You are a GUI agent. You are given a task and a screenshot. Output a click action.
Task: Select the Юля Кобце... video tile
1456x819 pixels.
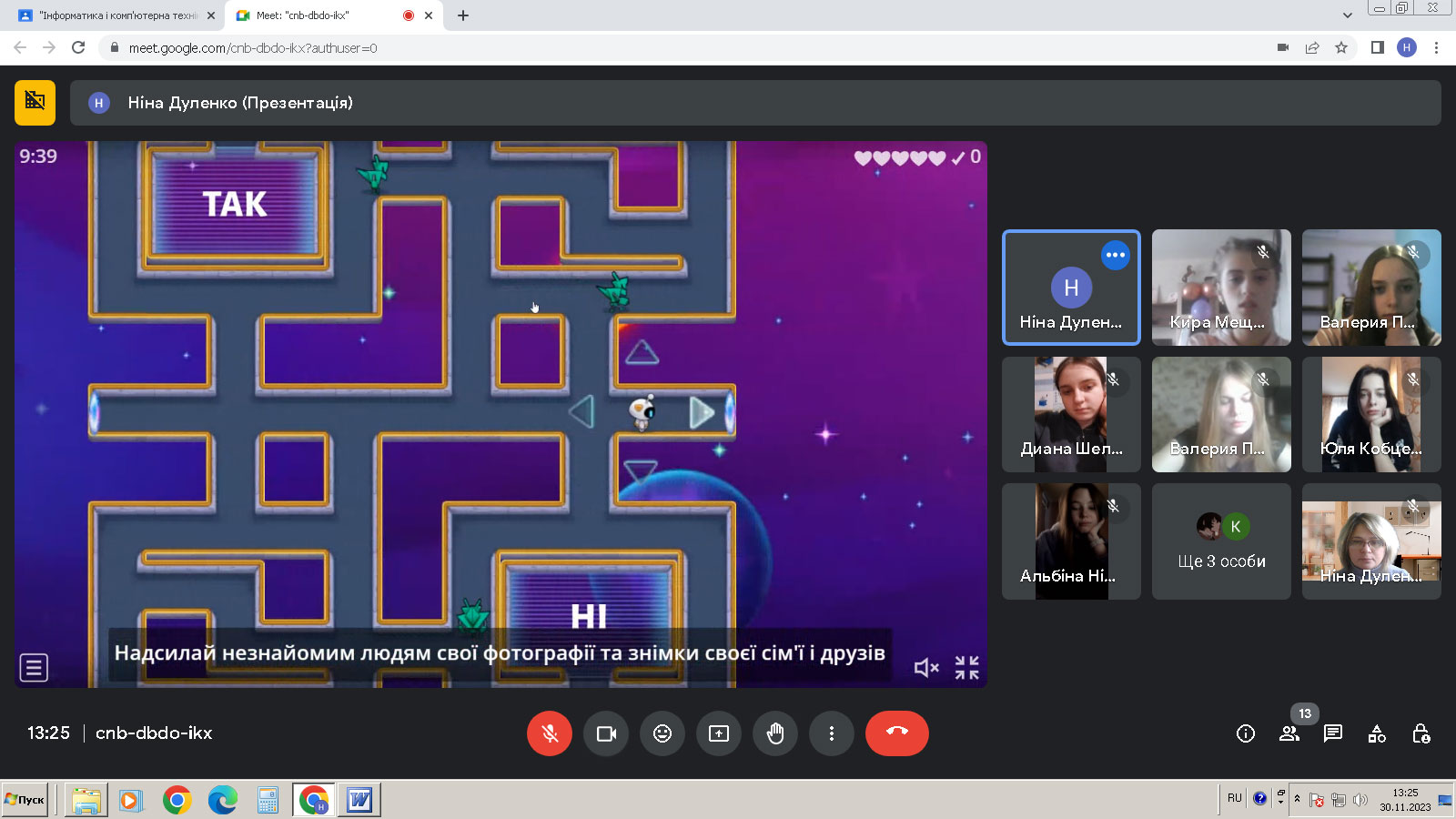pos(1371,414)
